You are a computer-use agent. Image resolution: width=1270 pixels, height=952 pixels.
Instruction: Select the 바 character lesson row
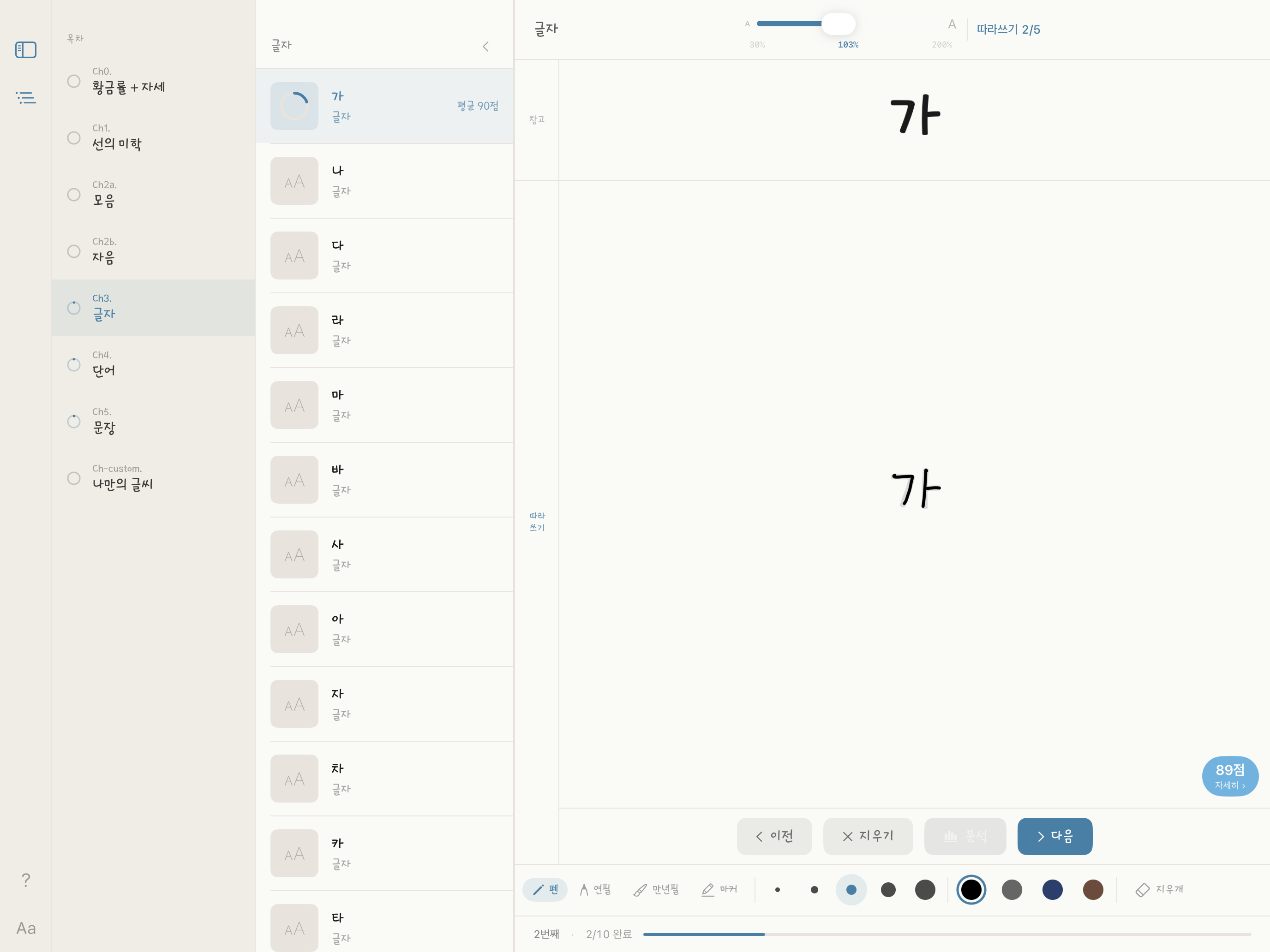385,480
